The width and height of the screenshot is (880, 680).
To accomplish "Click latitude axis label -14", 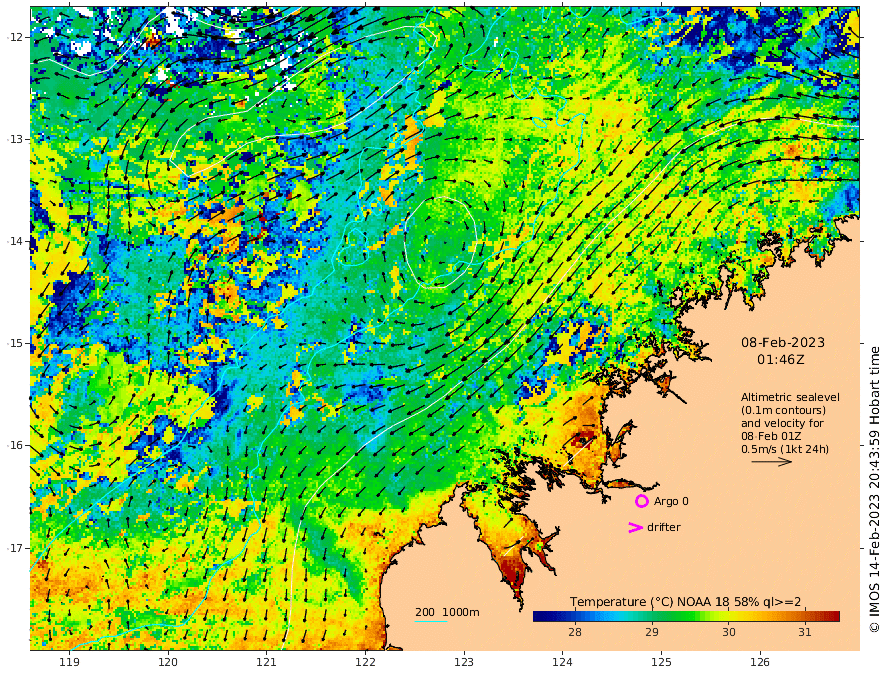I will coord(16,241).
